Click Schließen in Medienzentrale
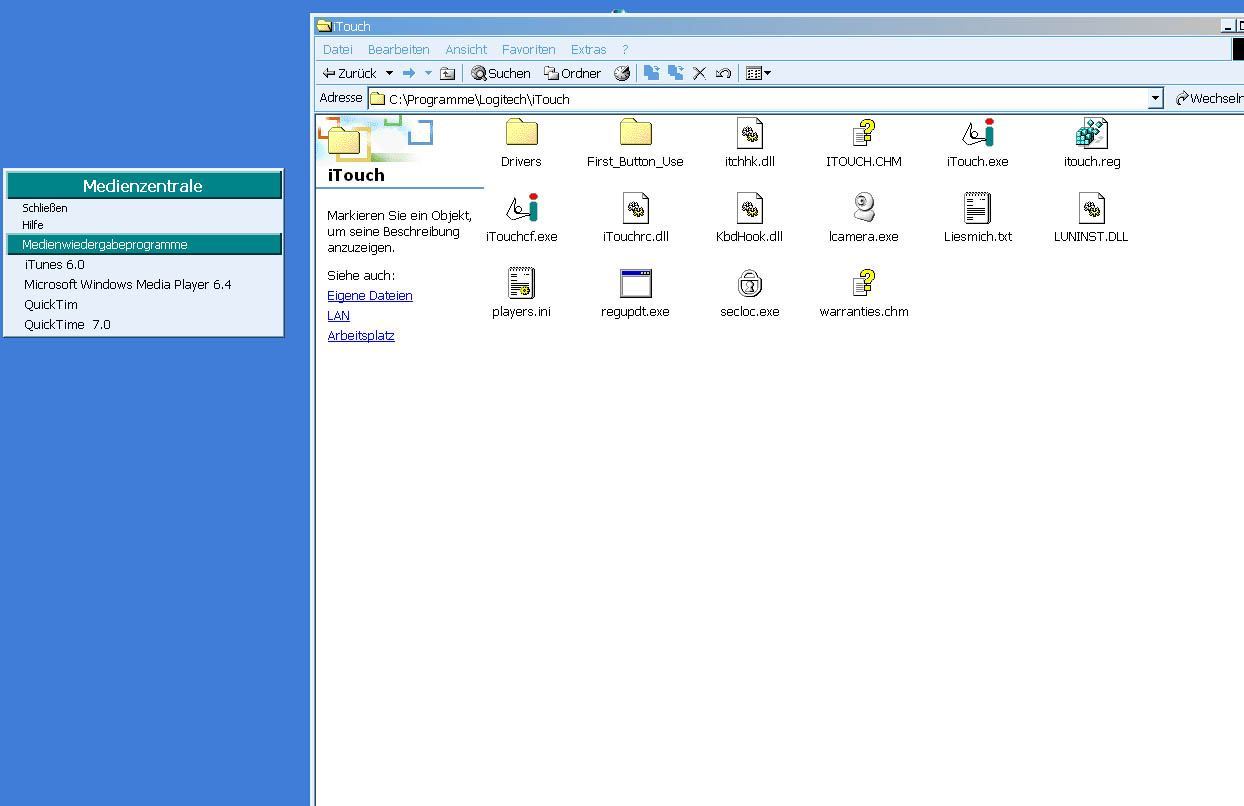The width and height of the screenshot is (1244, 806). tap(45, 208)
